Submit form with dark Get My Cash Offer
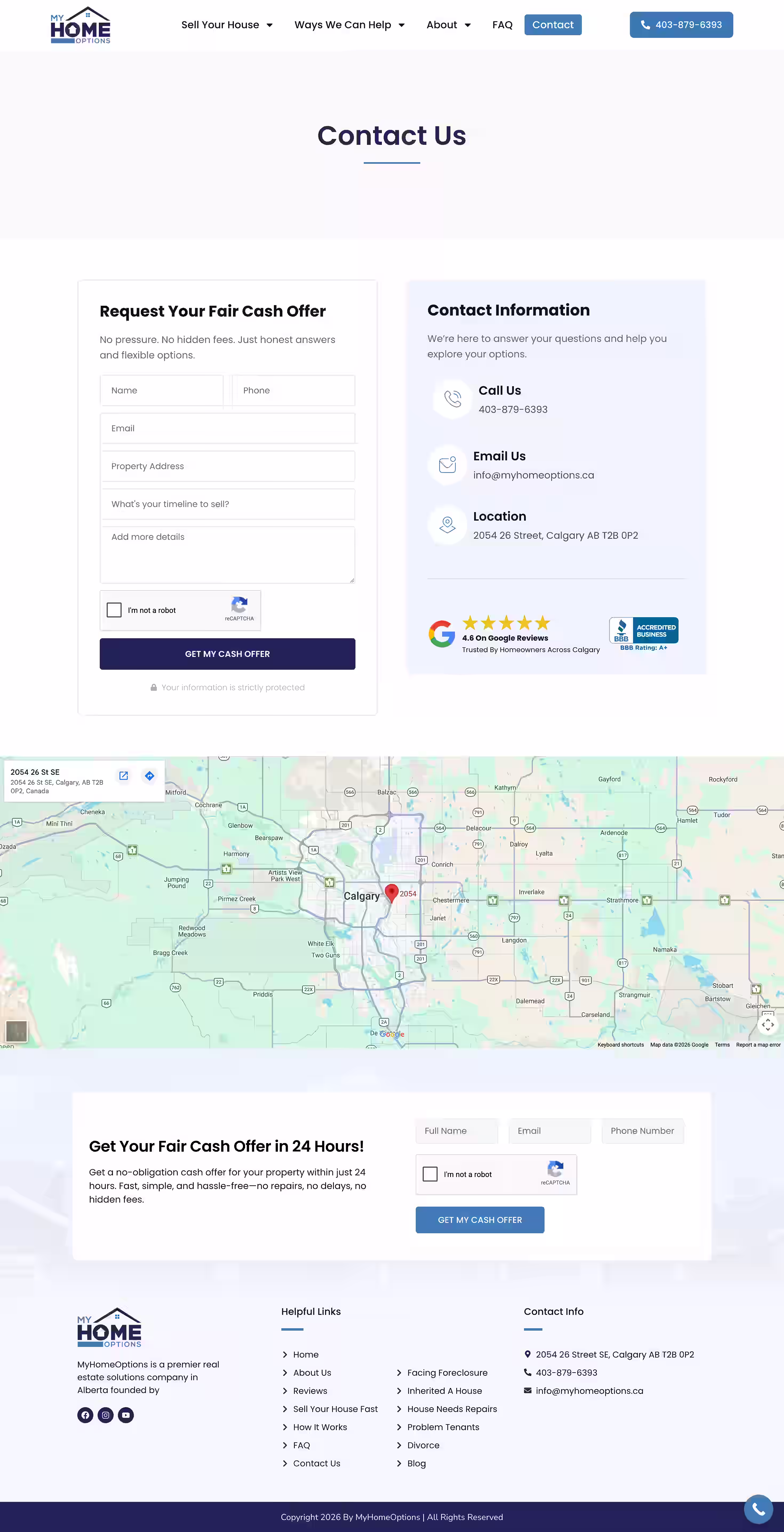Image resolution: width=784 pixels, height=1532 pixels. pyautogui.click(x=227, y=654)
